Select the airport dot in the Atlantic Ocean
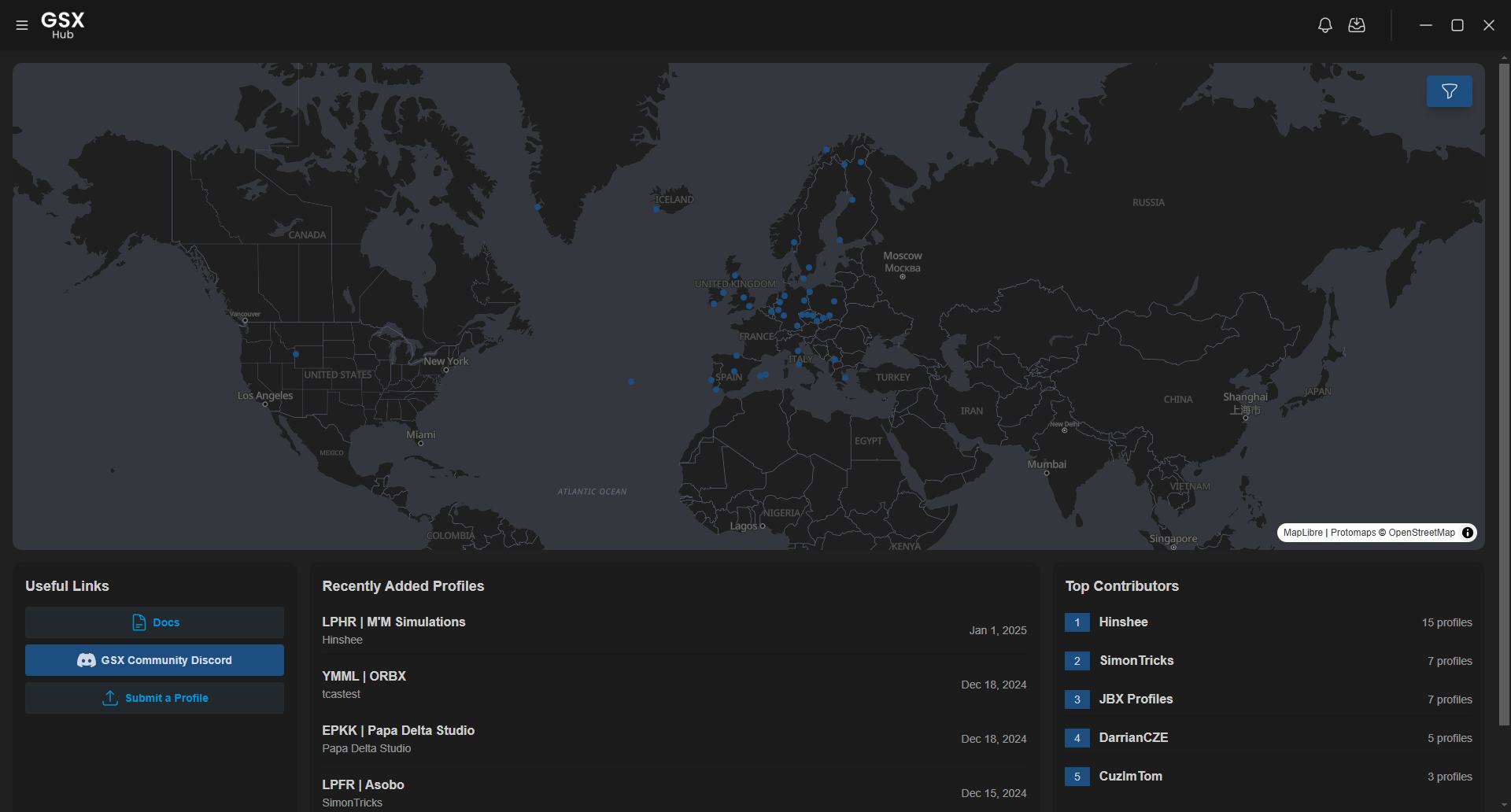The height and width of the screenshot is (812, 1511). pos(631,382)
